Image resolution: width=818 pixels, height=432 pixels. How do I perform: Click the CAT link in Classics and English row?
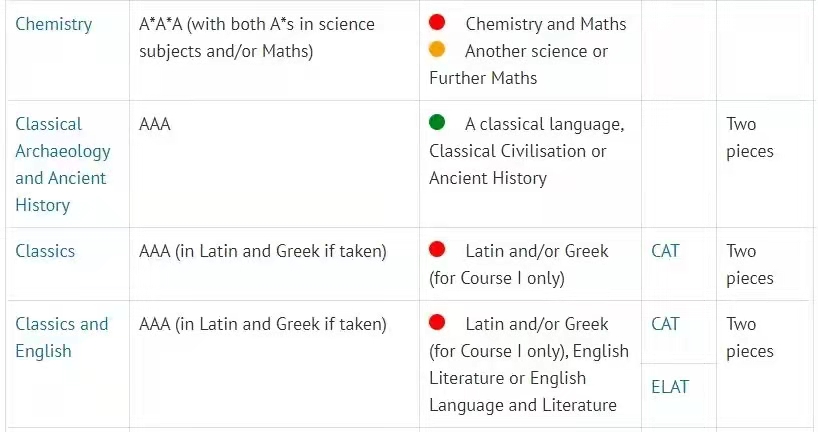click(x=665, y=324)
